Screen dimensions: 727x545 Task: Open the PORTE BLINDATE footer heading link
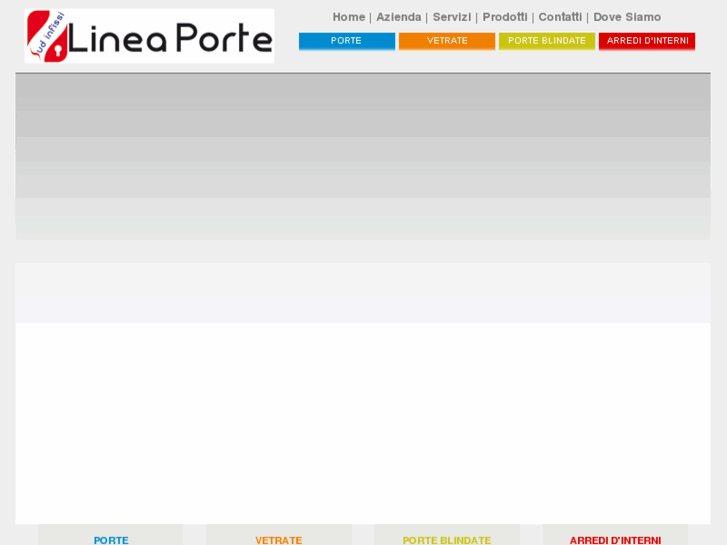[x=447, y=540]
